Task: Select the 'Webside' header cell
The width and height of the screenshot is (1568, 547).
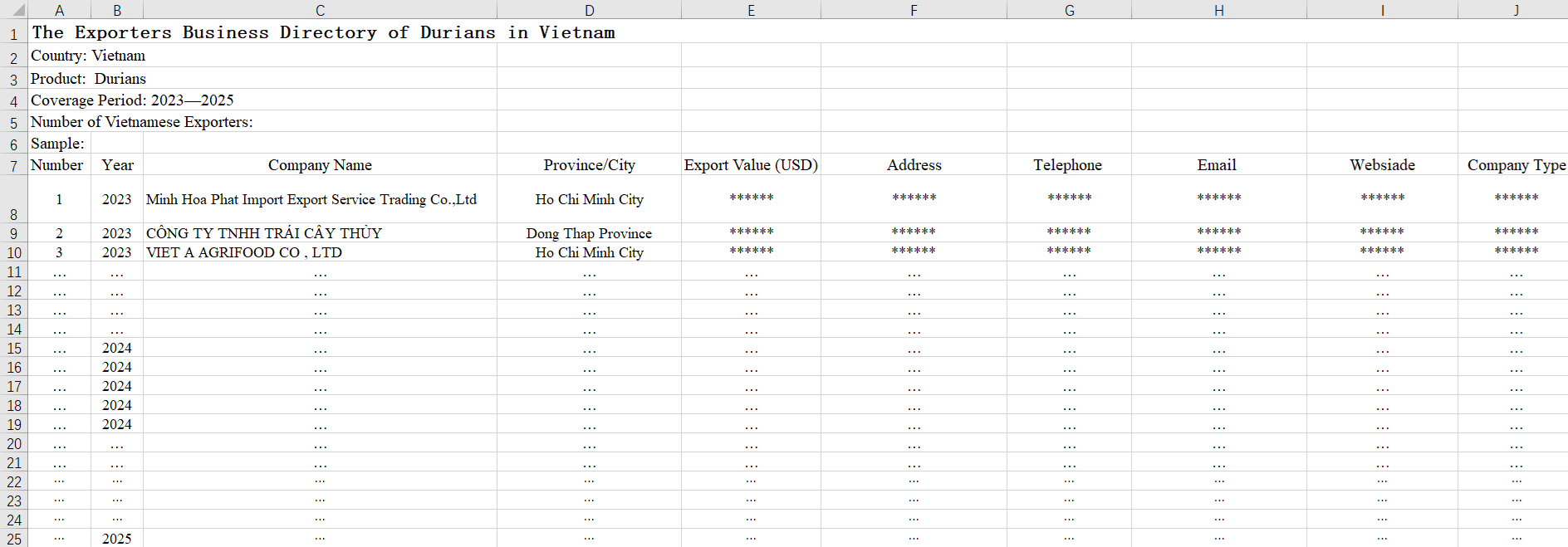Action: pos(1382,165)
